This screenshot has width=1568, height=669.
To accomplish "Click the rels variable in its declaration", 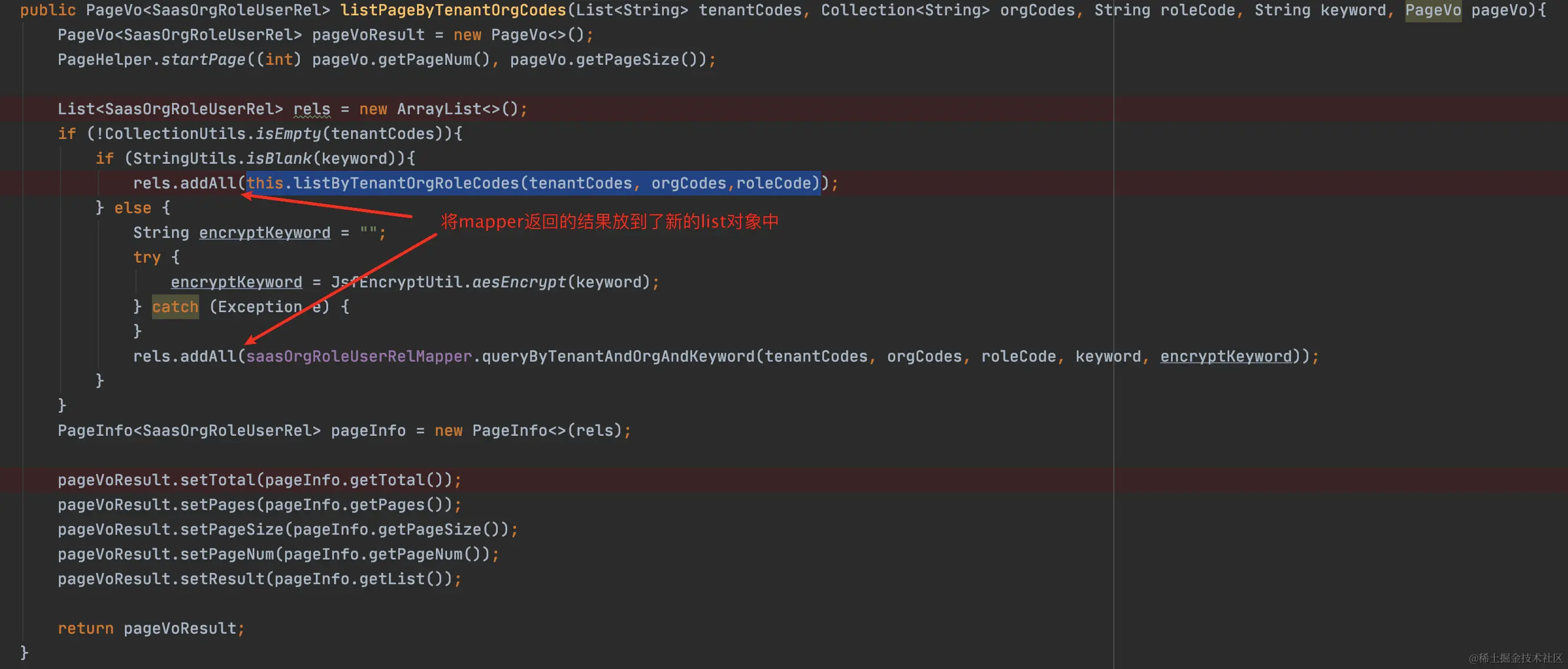I will [312, 109].
